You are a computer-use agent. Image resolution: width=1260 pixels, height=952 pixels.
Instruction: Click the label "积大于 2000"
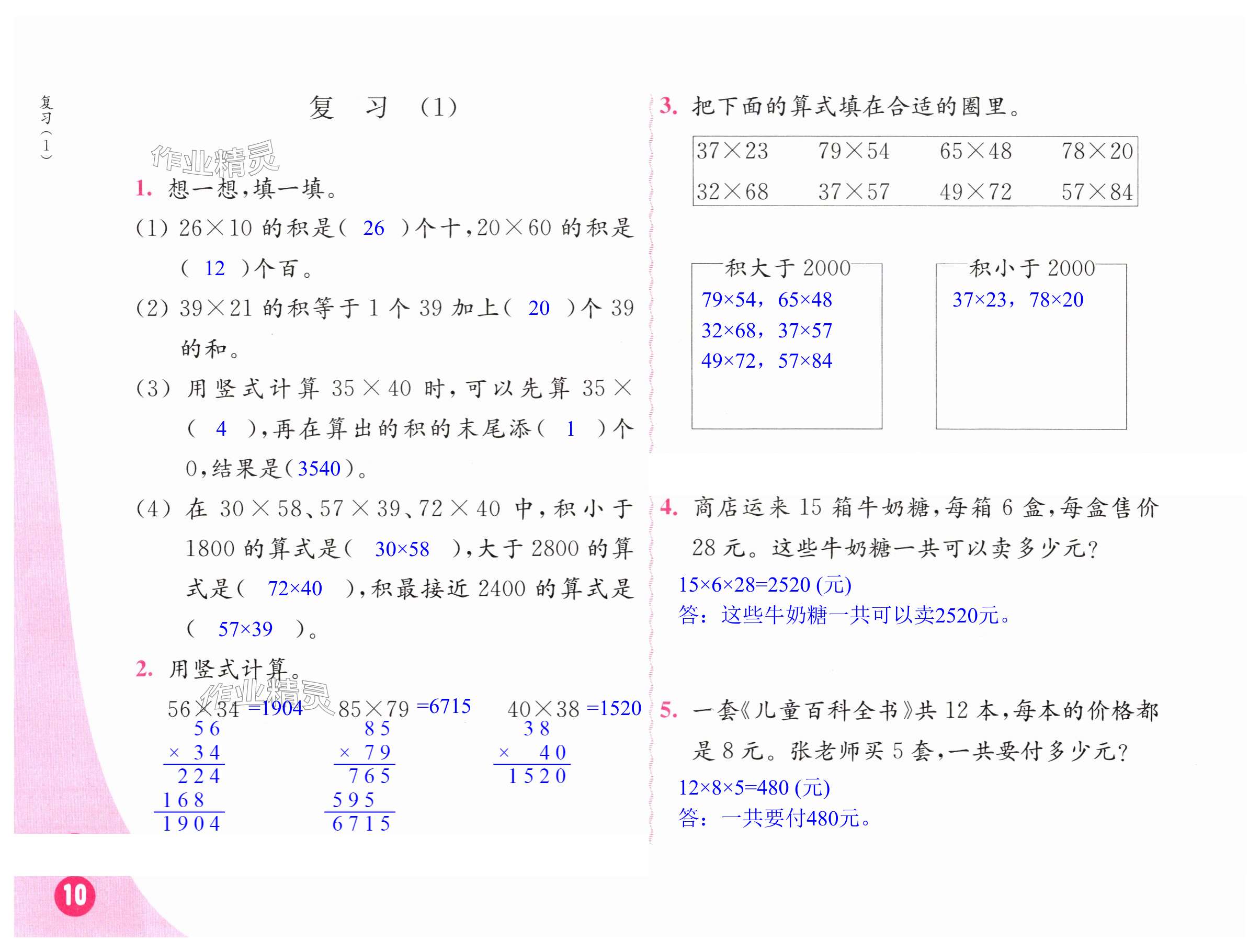click(x=787, y=268)
